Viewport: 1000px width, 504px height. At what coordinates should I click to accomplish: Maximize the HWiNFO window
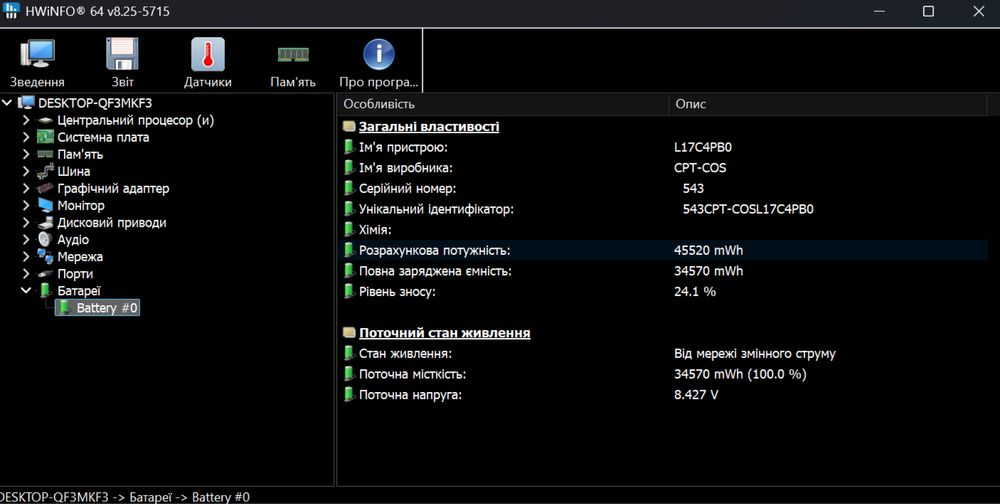[928, 11]
